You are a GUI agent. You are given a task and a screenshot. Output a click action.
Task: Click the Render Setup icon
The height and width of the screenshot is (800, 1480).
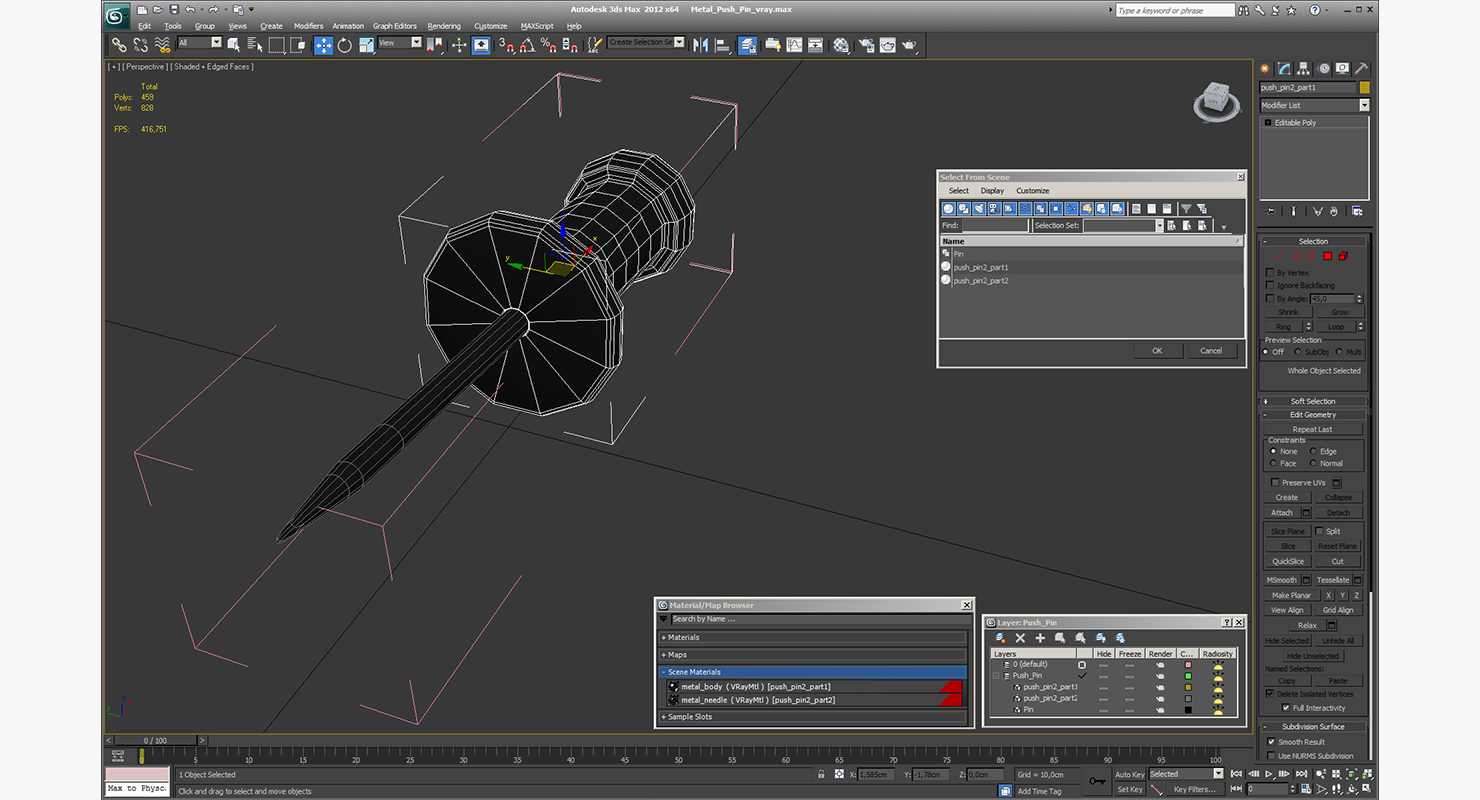click(865, 45)
